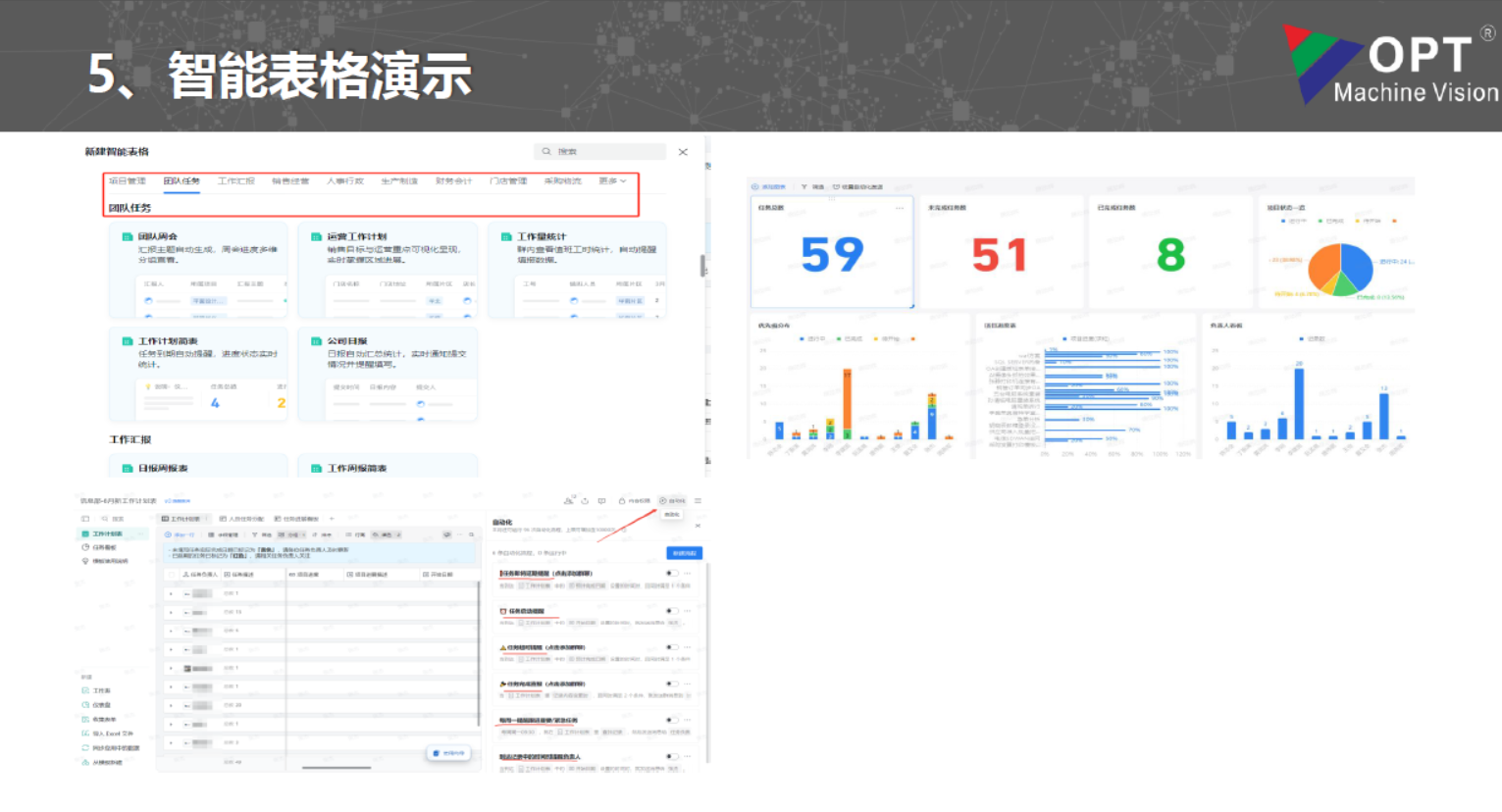Select the 团队任务 template tab

point(181,180)
